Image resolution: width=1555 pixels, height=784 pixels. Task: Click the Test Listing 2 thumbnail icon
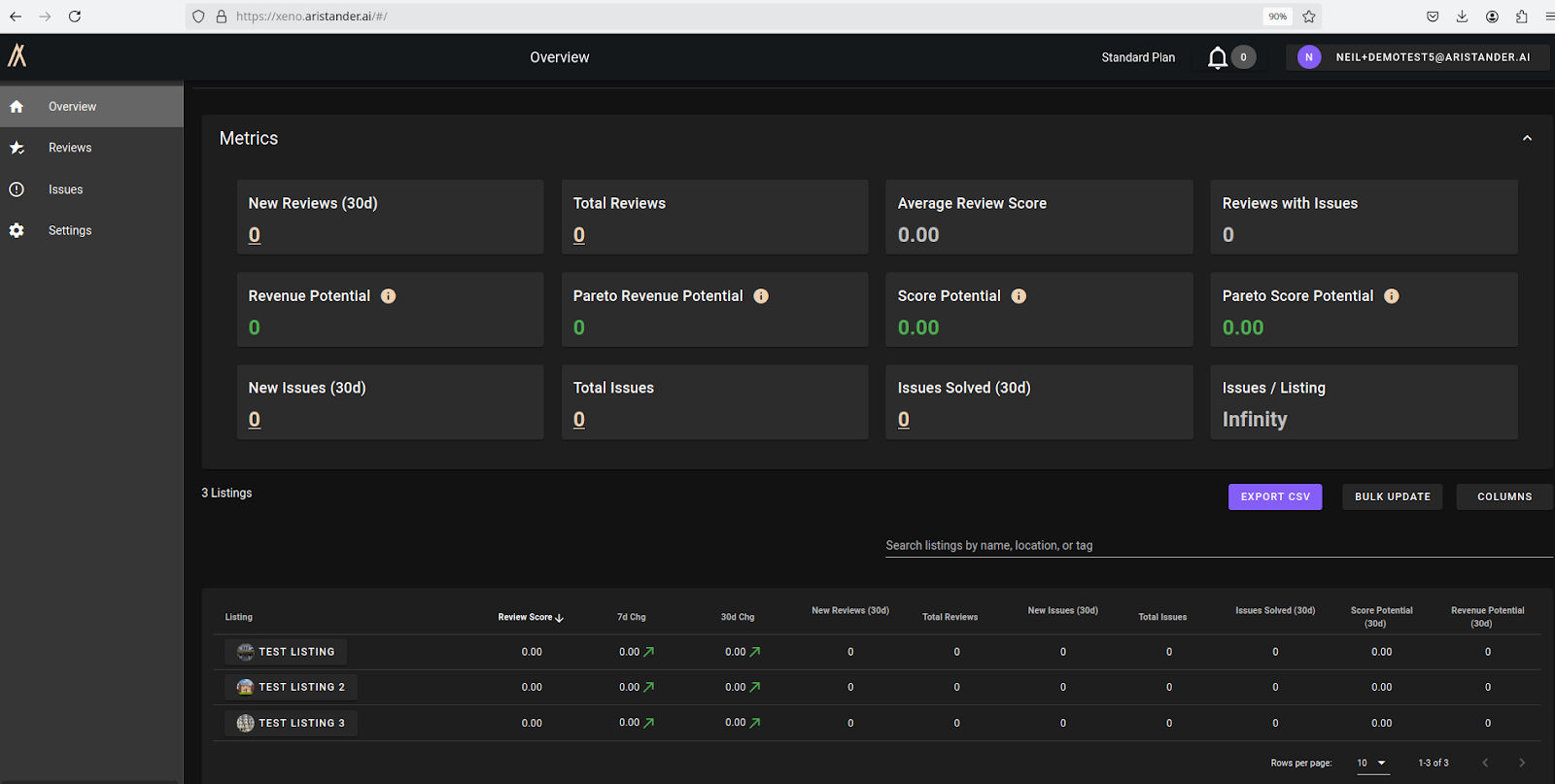[x=245, y=687]
